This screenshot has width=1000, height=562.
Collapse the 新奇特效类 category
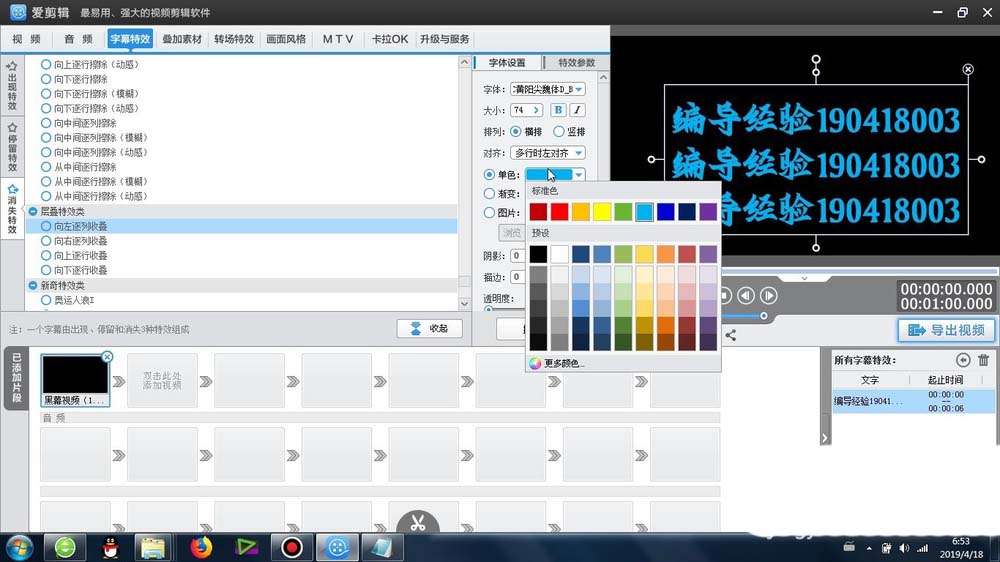pyautogui.click(x=33, y=285)
